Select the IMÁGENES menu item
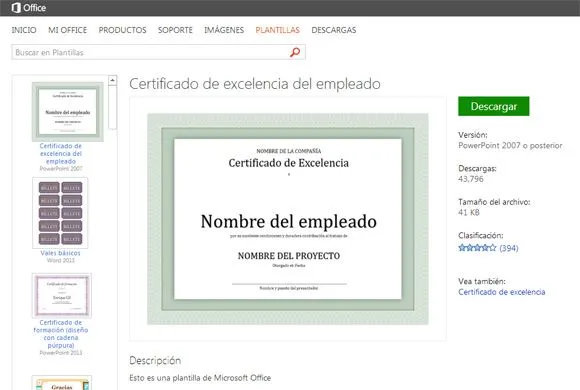The image size is (580, 390). coord(224,30)
